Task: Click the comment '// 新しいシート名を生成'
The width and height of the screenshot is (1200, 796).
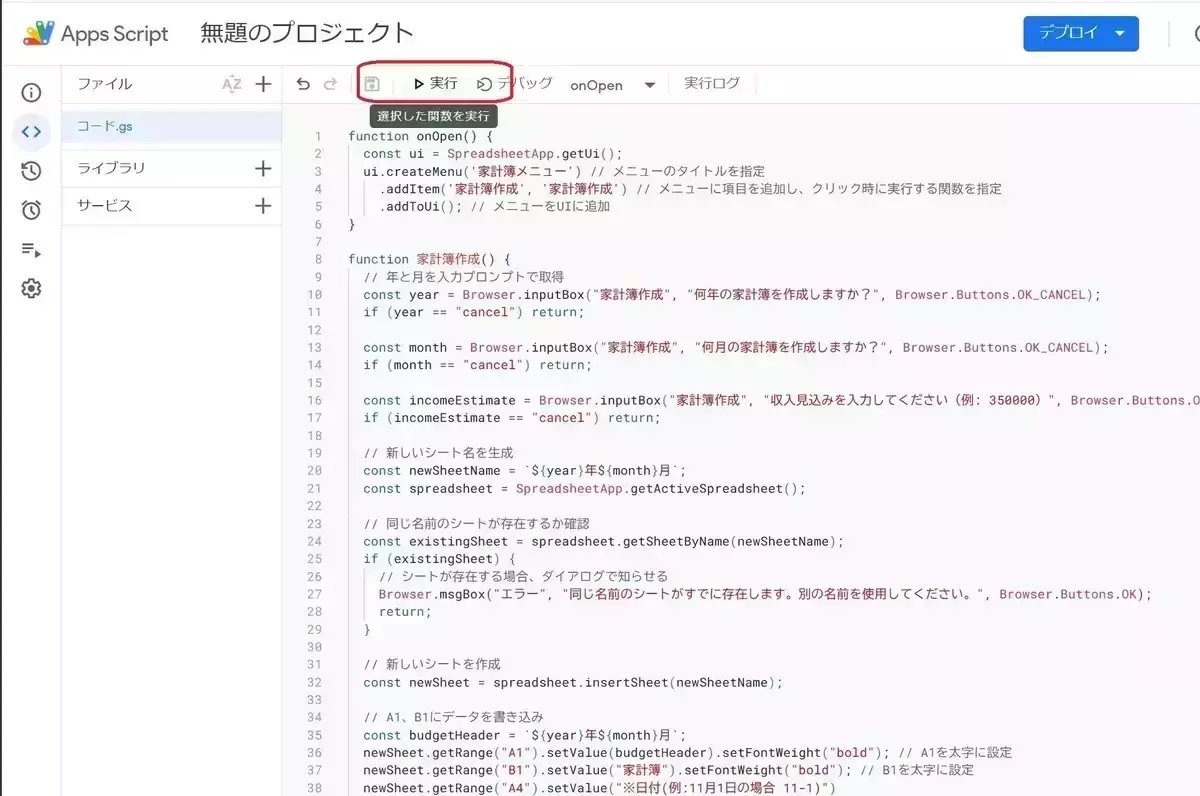Action: (438, 453)
